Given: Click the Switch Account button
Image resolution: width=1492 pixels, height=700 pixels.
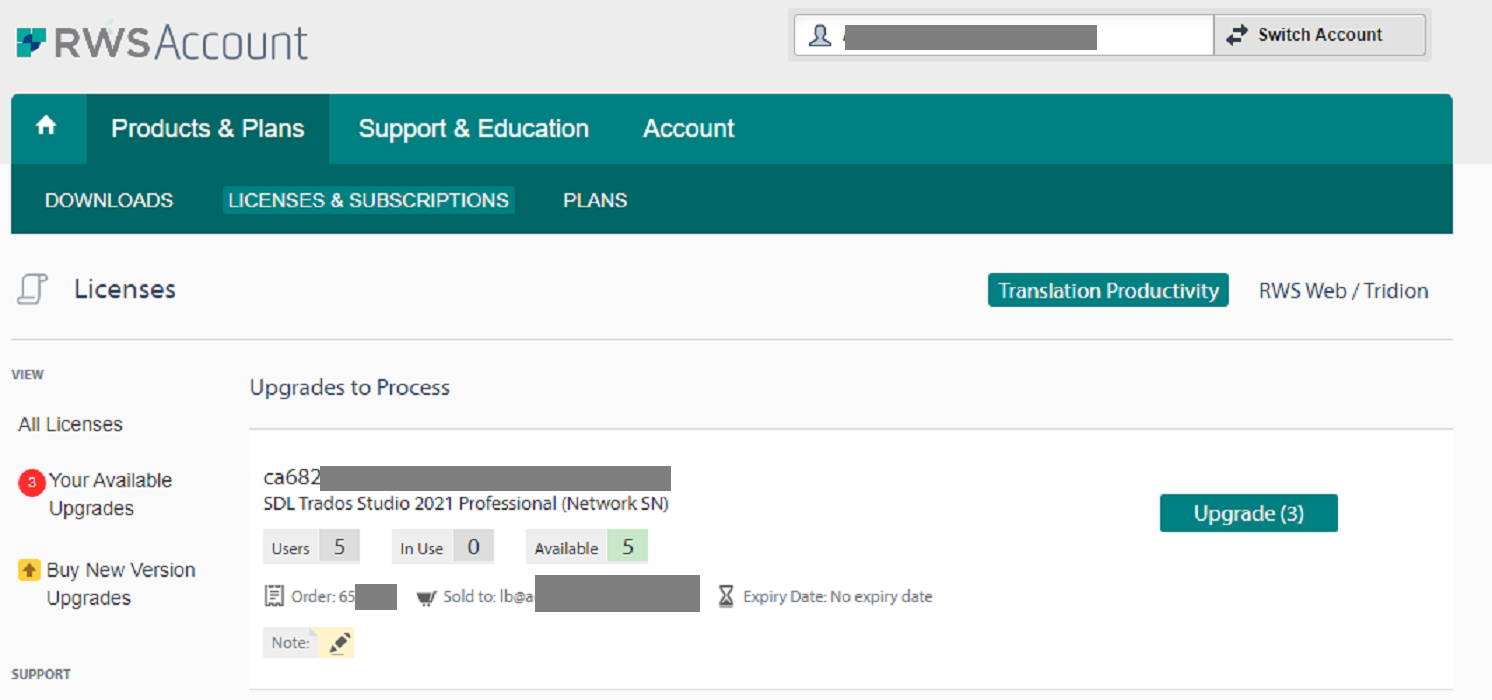Looking at the screenshot, I should click(1320, 35).
